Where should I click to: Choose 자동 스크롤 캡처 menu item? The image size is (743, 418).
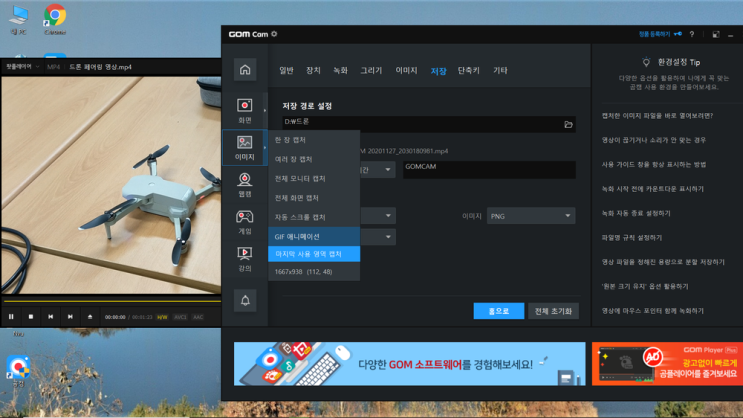point(314,217)
